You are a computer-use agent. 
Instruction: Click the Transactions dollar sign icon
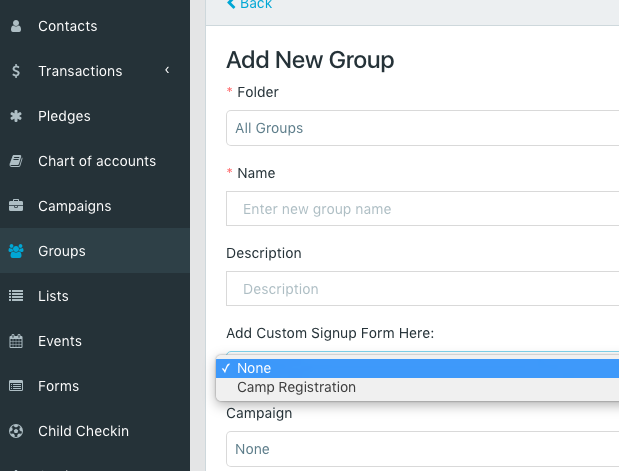point(16,71)
